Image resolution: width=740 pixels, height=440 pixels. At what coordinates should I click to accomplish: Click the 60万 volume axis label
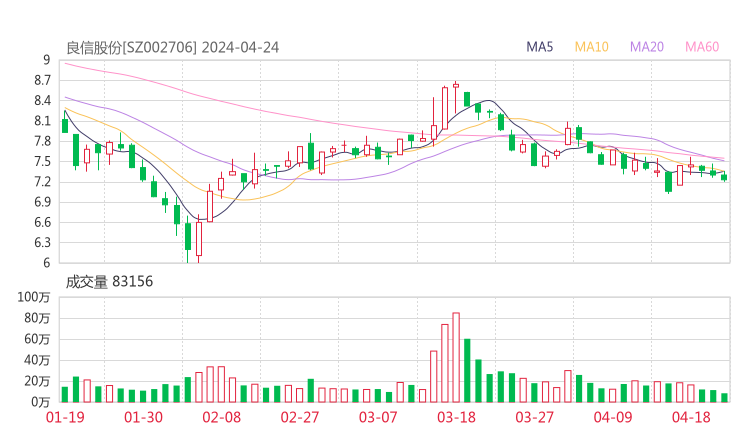[37, 339]
